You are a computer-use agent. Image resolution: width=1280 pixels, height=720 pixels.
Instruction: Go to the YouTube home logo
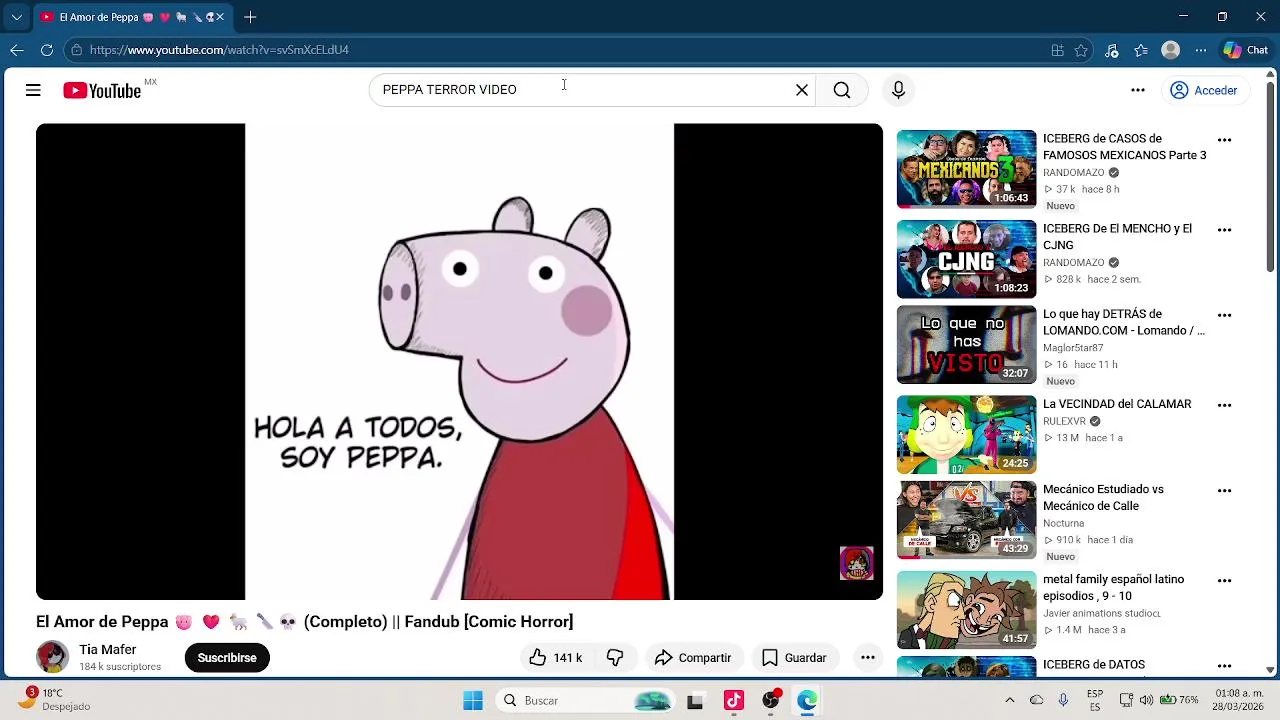(x=102, y=90)
